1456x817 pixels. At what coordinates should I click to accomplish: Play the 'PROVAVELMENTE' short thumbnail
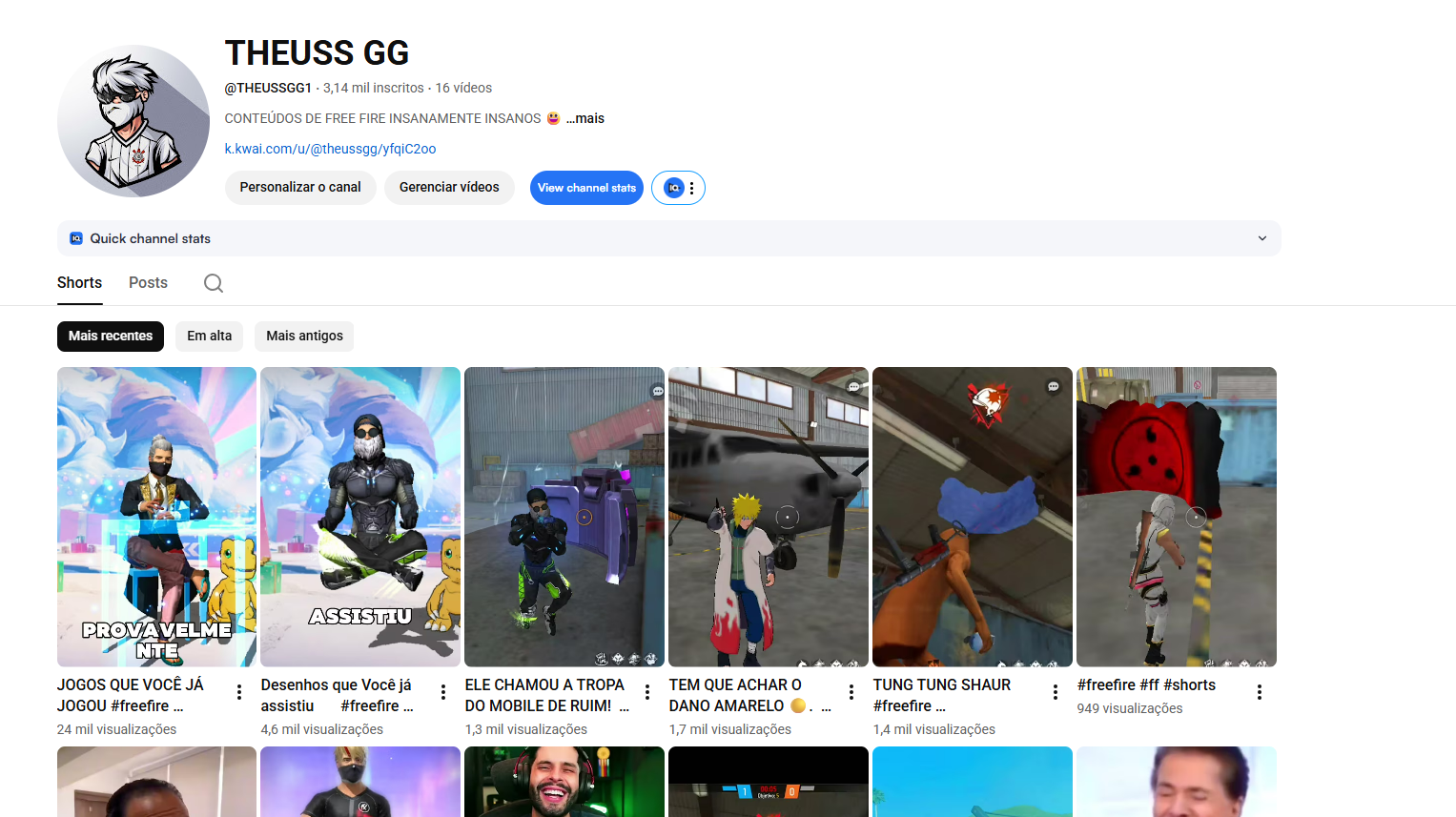click(x=156, y=517)
